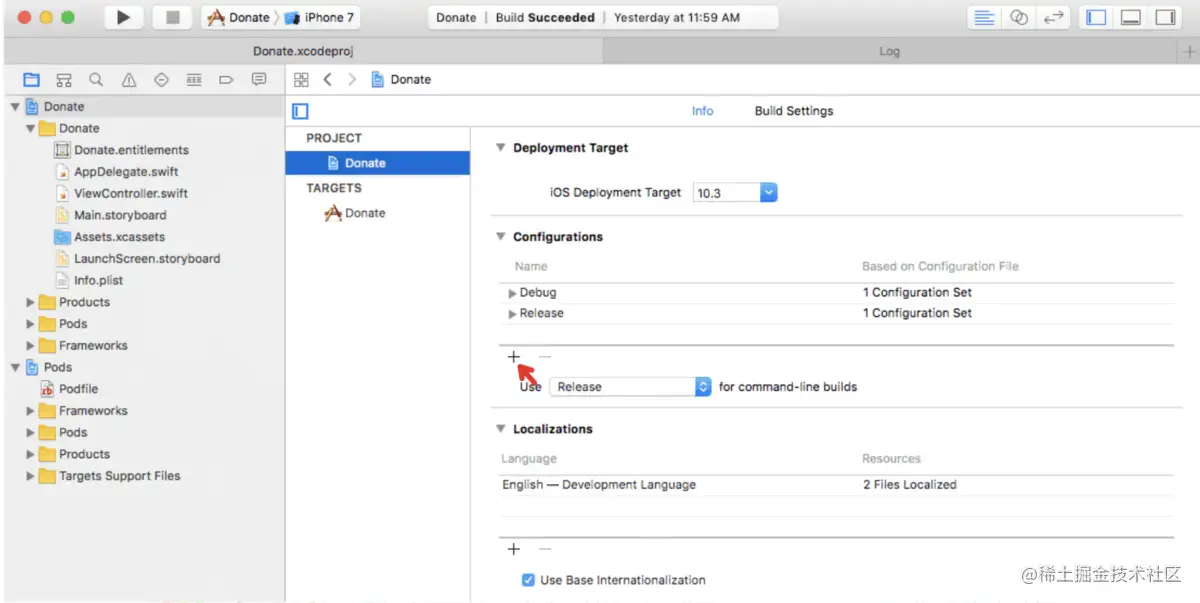Switch to the Version editor
1200x603 pixels.
coord(1052,18)
